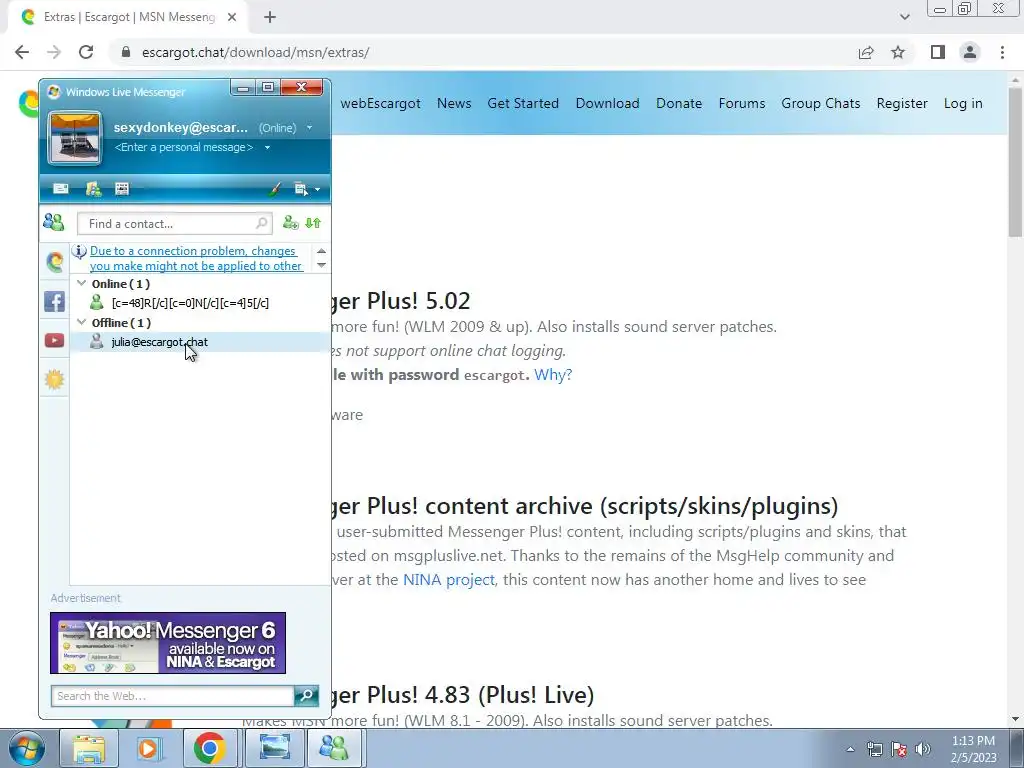Collapse the Online (1) contact group
This screenshot has width=1024, height=768.
coord(82,283)
